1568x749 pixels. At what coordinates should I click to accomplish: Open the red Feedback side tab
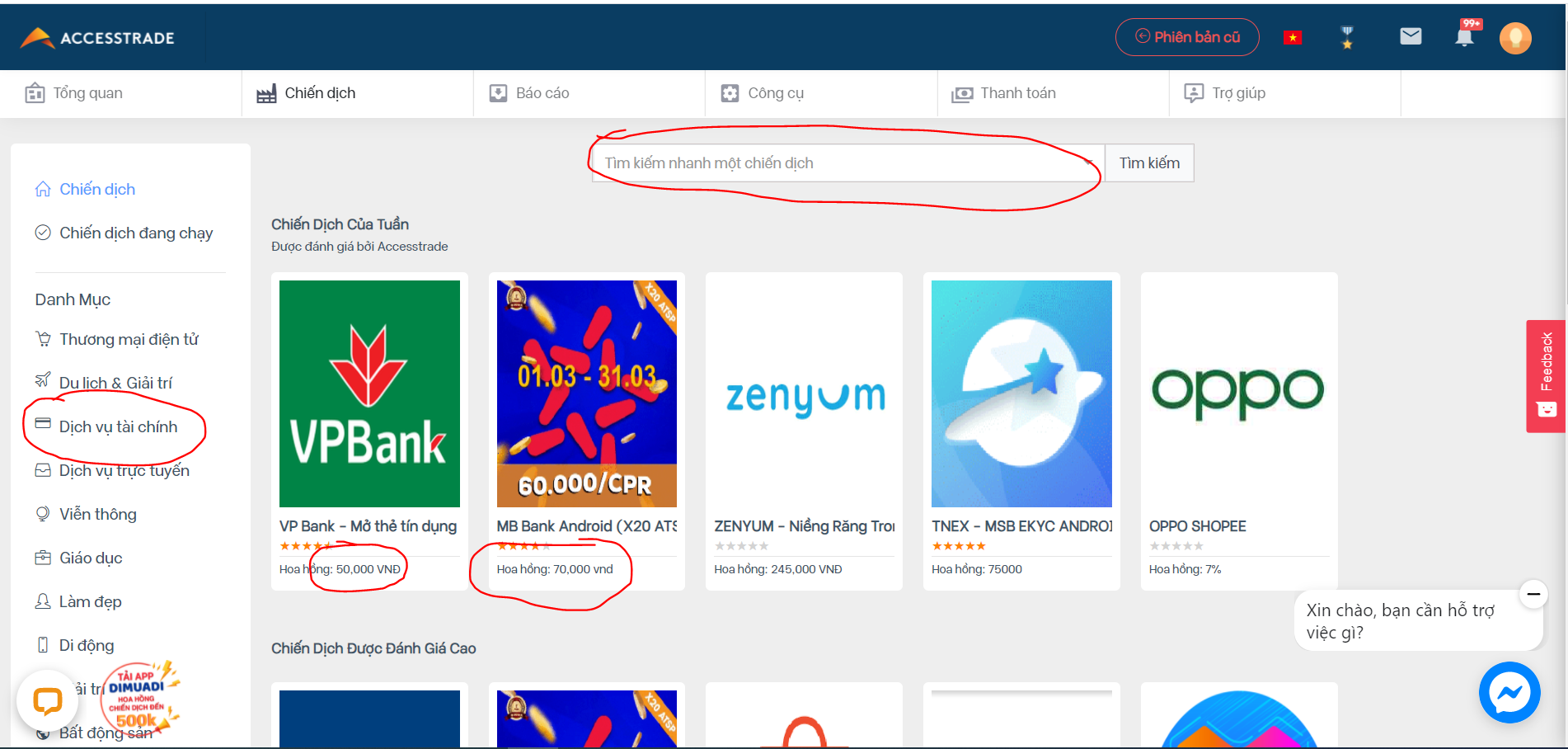coord(1546,376)
